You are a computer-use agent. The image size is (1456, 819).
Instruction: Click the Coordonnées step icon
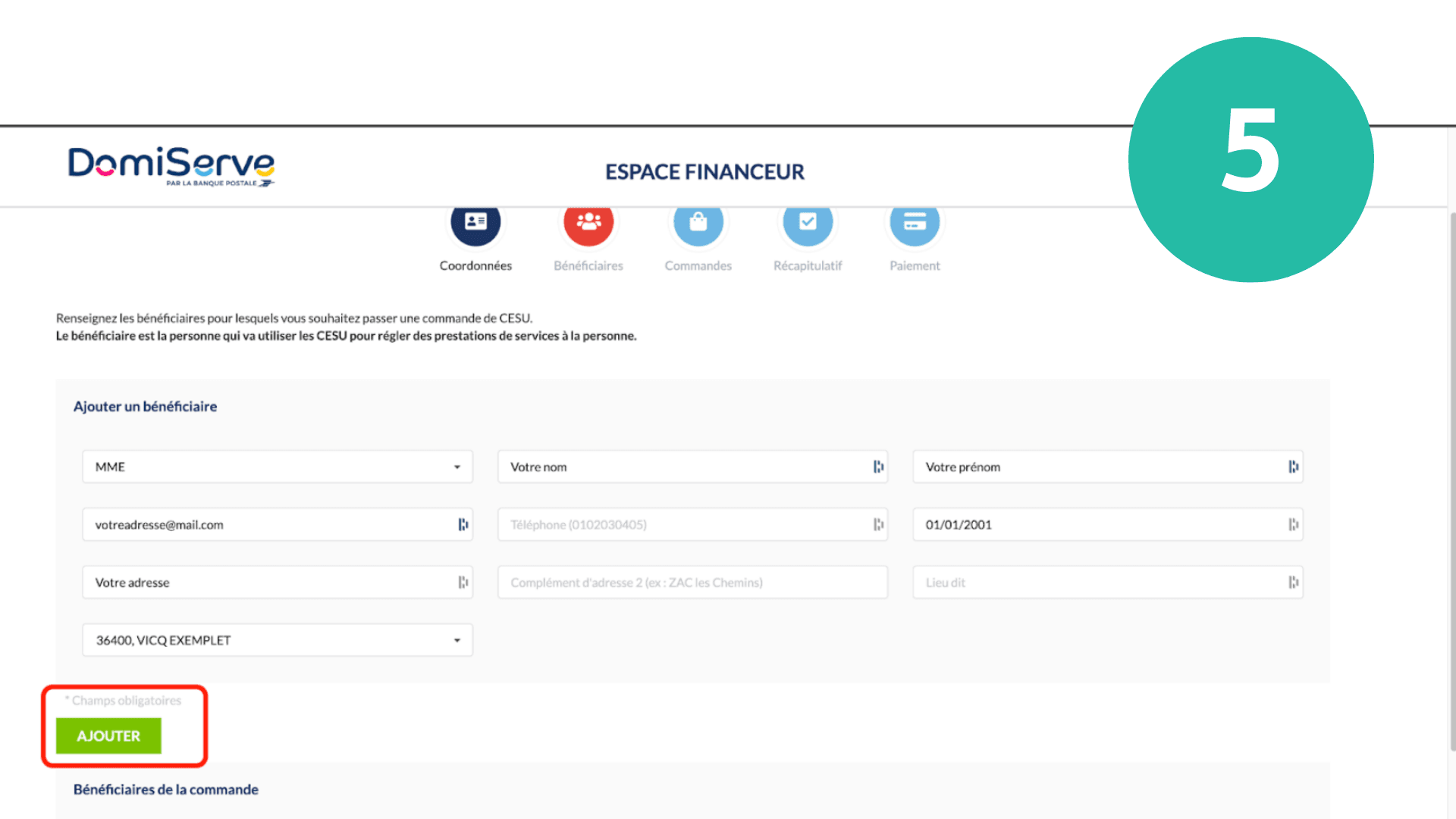(475, 223)
